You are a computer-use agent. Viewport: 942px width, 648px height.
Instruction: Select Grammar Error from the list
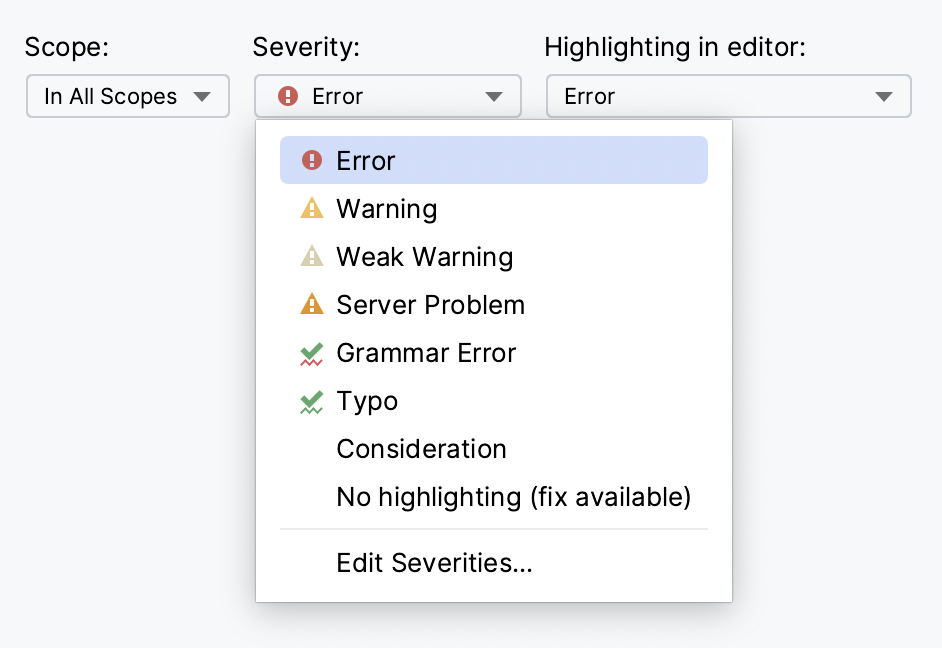coord(427,352)
